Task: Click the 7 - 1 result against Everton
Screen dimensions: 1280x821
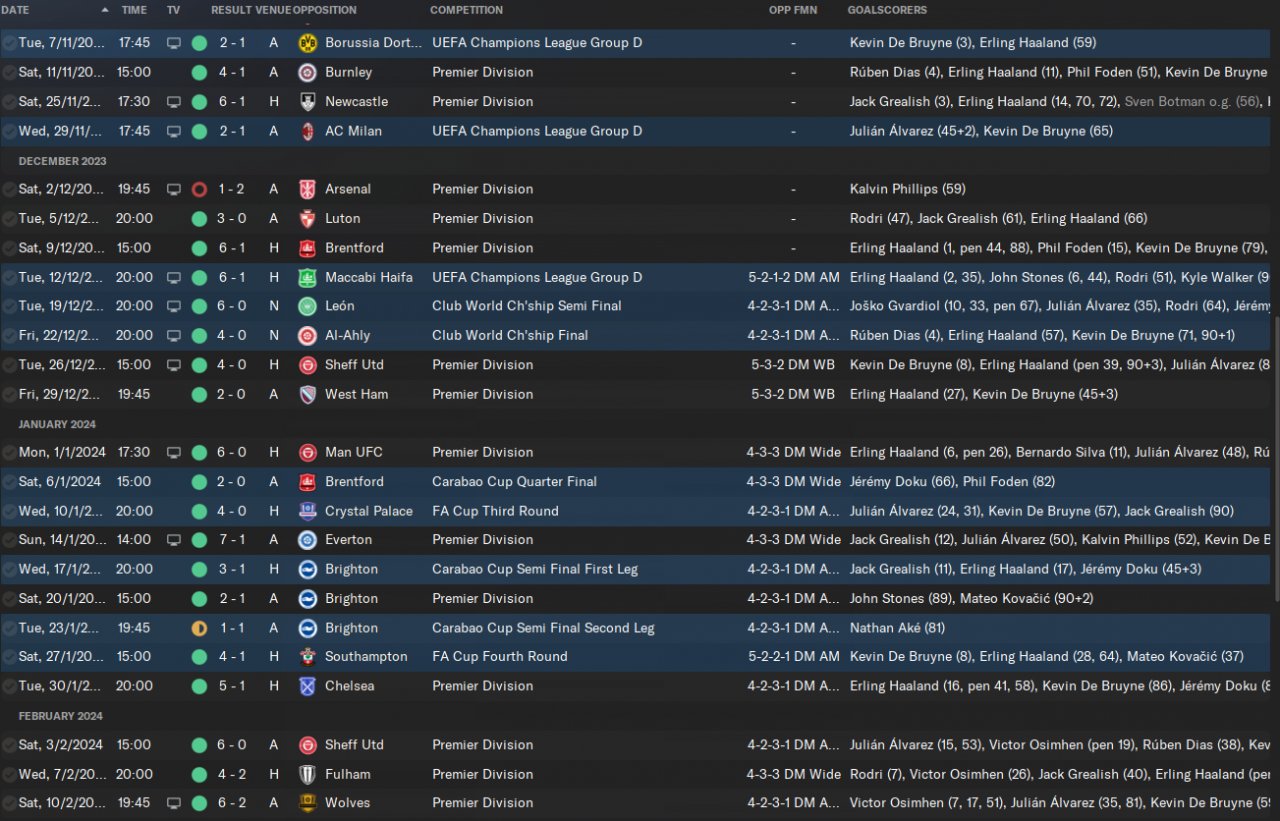Action: pyautogui.click(x=232, y=540)
